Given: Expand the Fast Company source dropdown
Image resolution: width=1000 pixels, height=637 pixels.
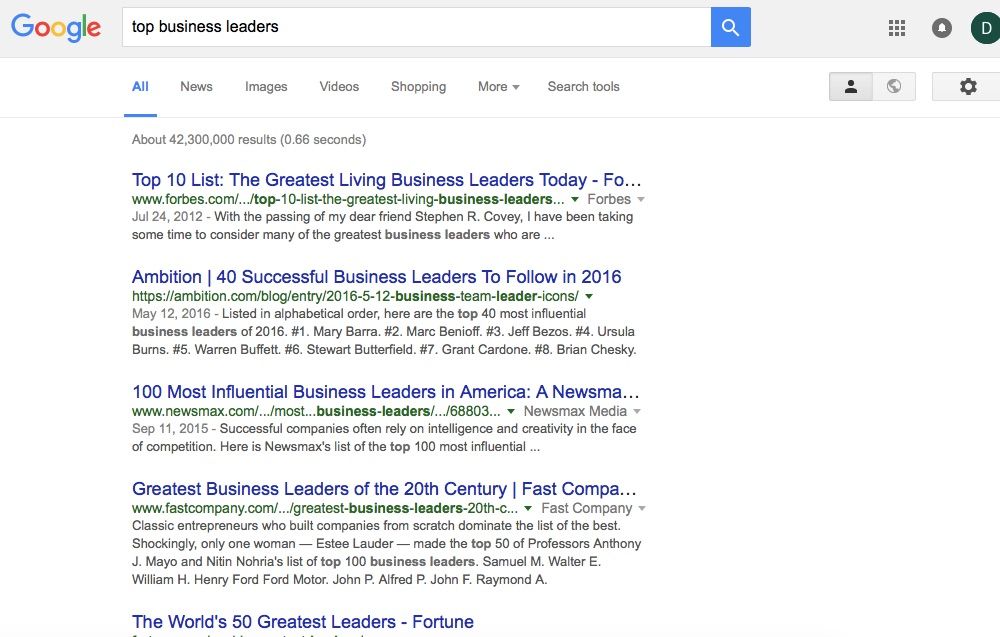Looking at the screenshot, I should coord(641,509).
